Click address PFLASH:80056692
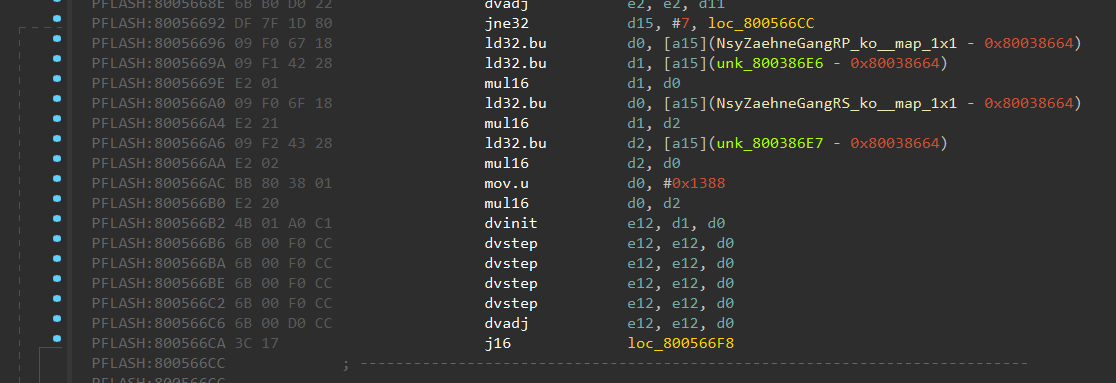 pyautogui.click(x=158, y=23)
